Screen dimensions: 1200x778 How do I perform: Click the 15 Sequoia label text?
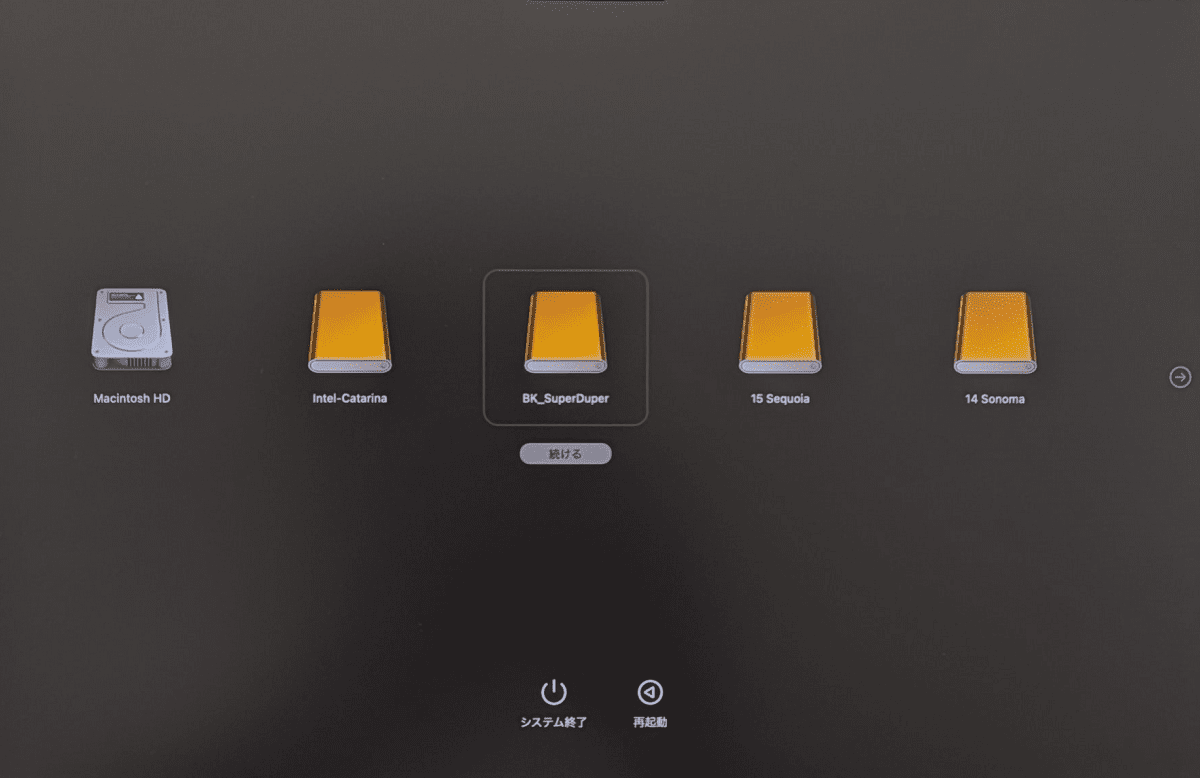click(780, 399)
